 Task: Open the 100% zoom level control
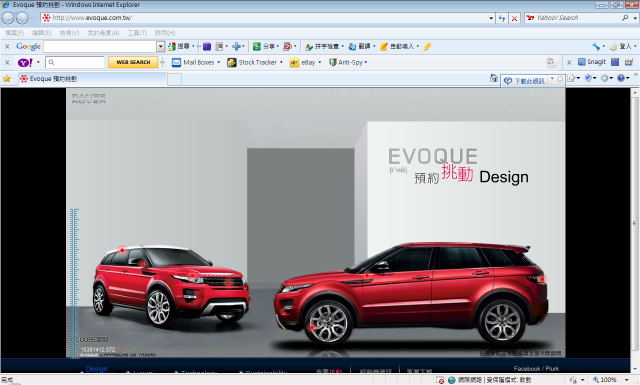(611, 380)
